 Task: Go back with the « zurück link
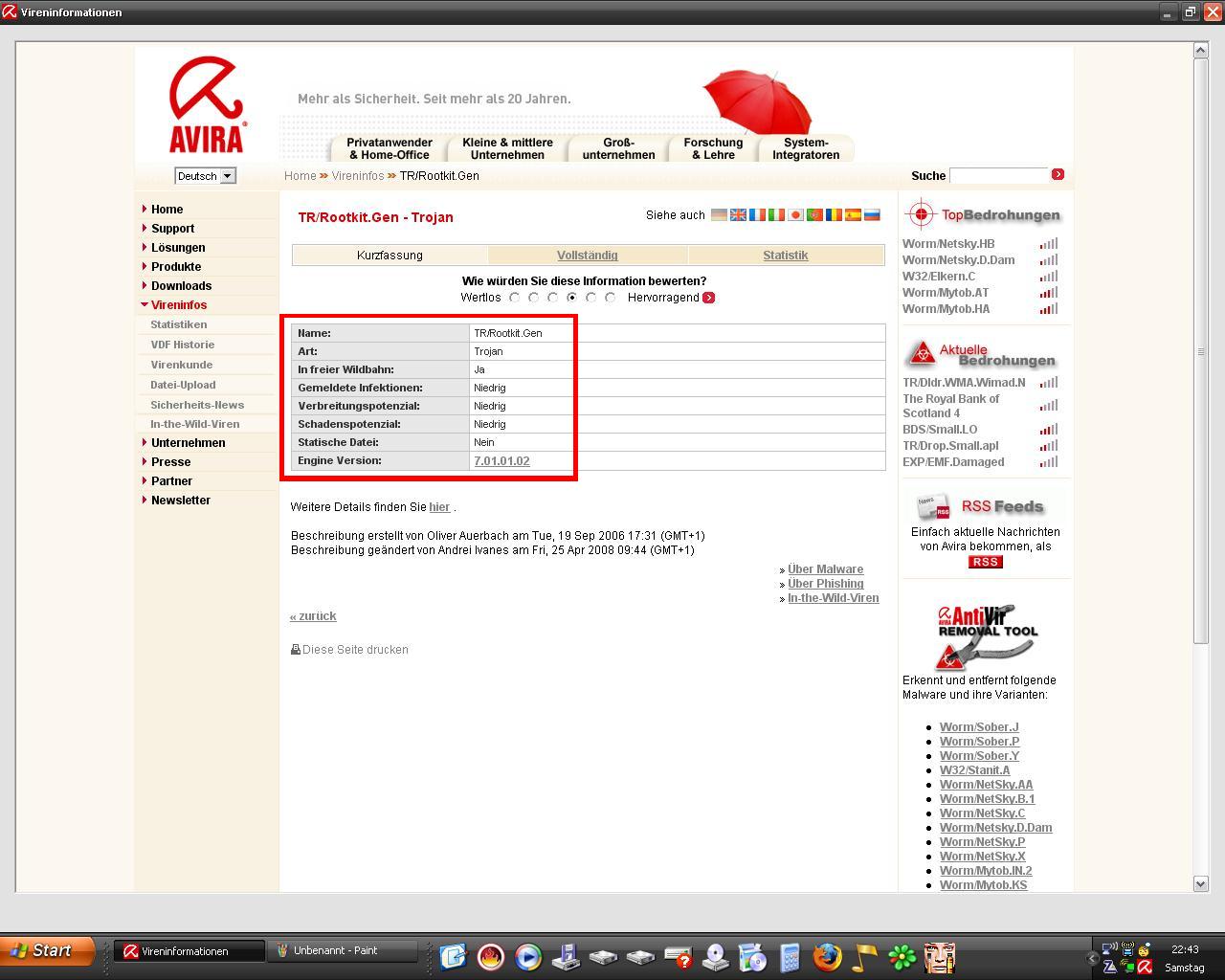[x=313, y=616]
